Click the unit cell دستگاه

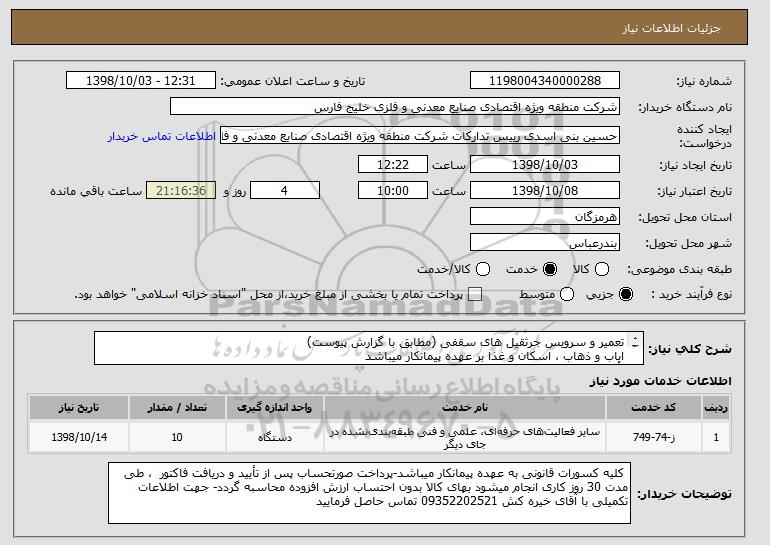pyautogui.click(x=275, y=437)
